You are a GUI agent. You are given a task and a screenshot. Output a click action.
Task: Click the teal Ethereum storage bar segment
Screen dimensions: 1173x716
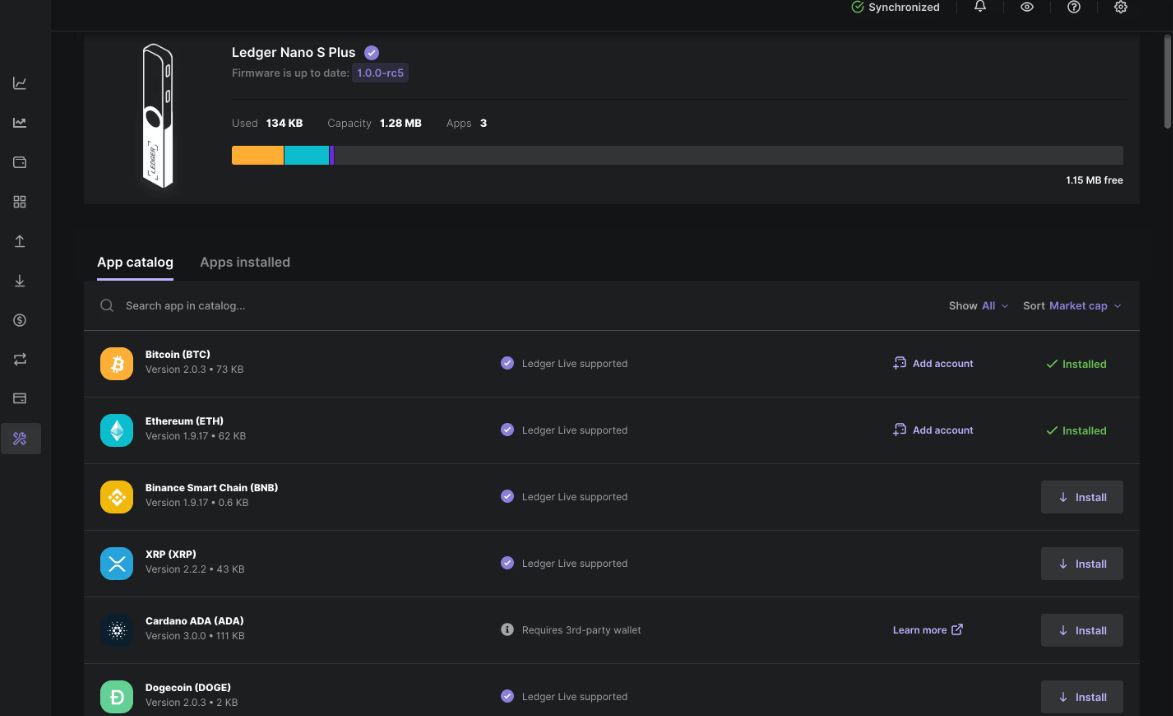point(307,156)
